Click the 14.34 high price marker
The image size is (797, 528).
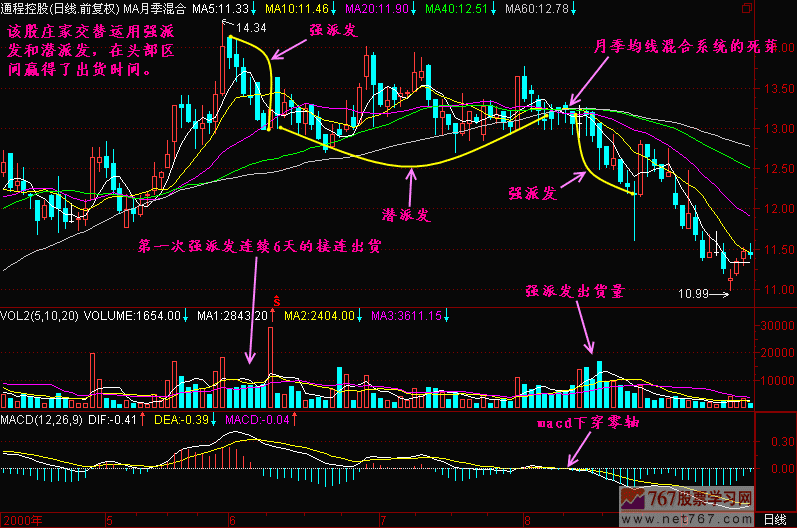pyautogui.click(x=251, y=27)
